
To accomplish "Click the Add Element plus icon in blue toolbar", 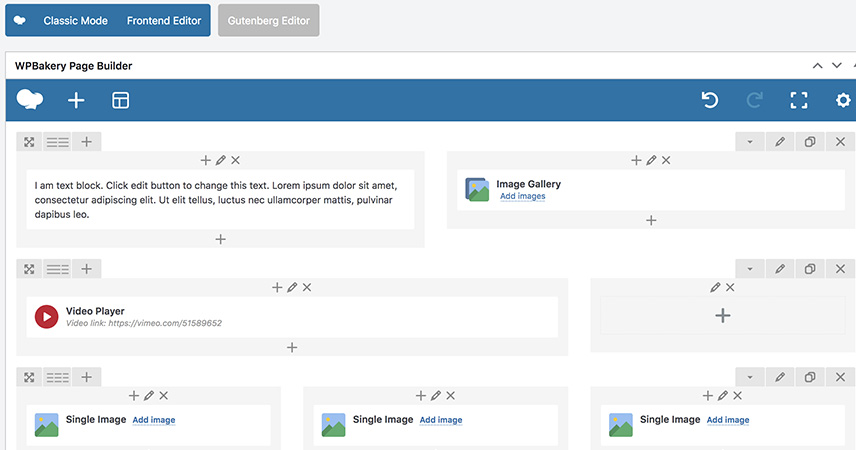I will (76, 100).
